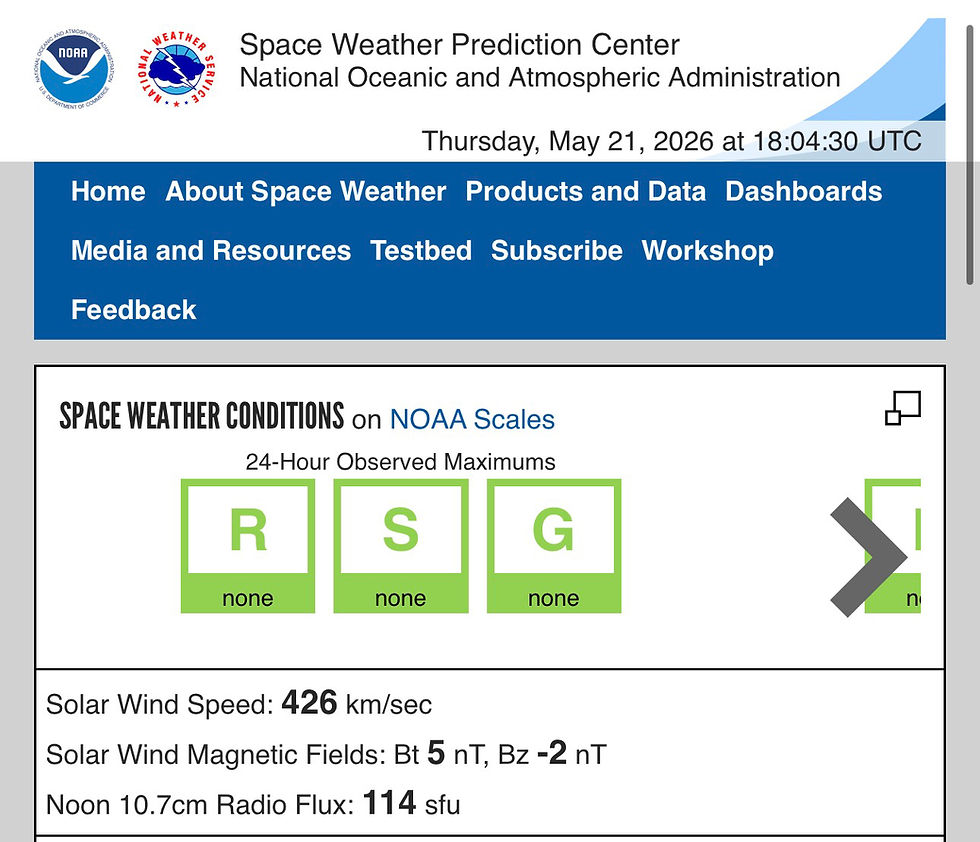Go to the Testbed page
980x842 pixels.
pyautogui.click(x=421, y=251)
